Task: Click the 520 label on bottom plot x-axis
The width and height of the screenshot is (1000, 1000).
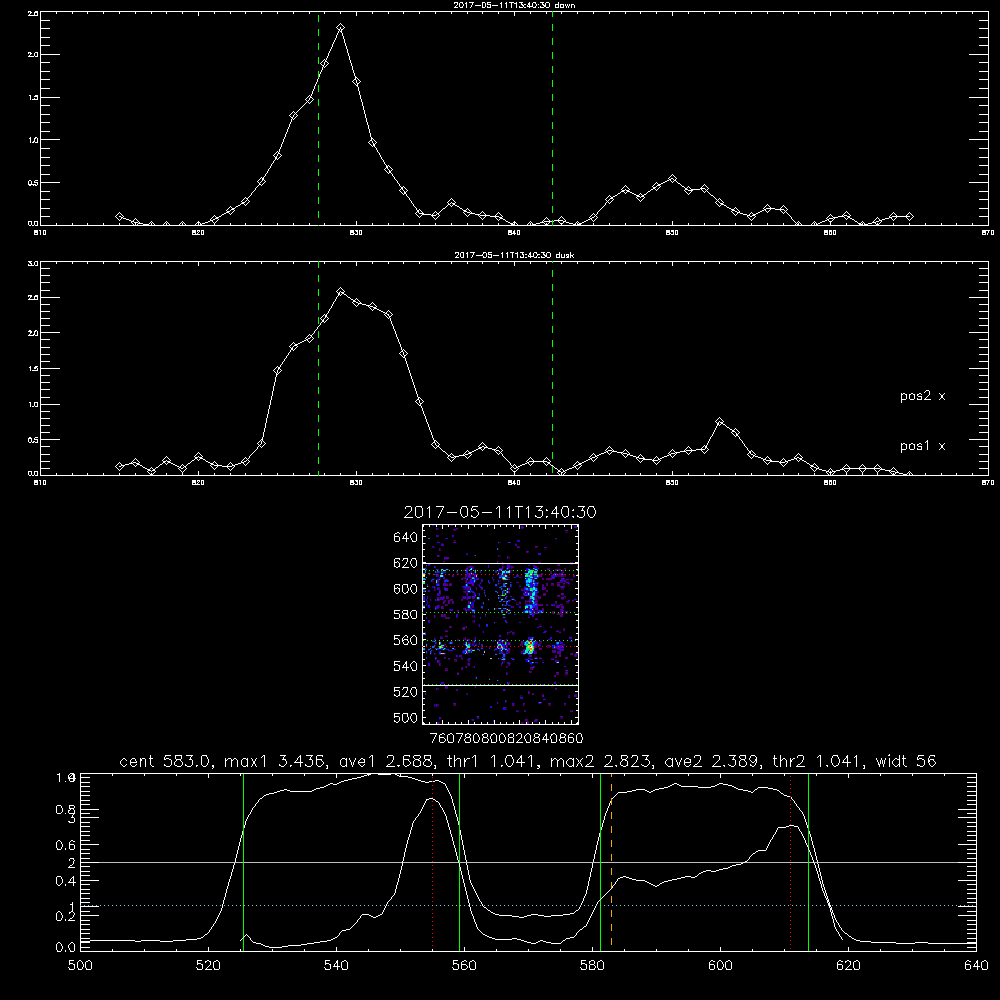Action: (x=208, y=965)
